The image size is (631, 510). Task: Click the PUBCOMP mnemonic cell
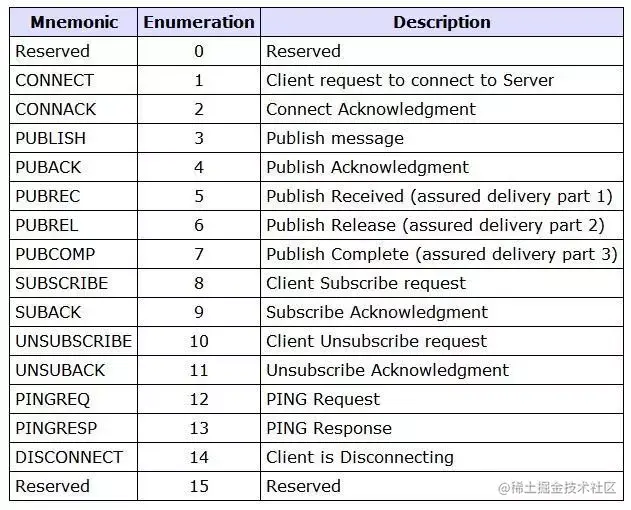coord(54,254)
